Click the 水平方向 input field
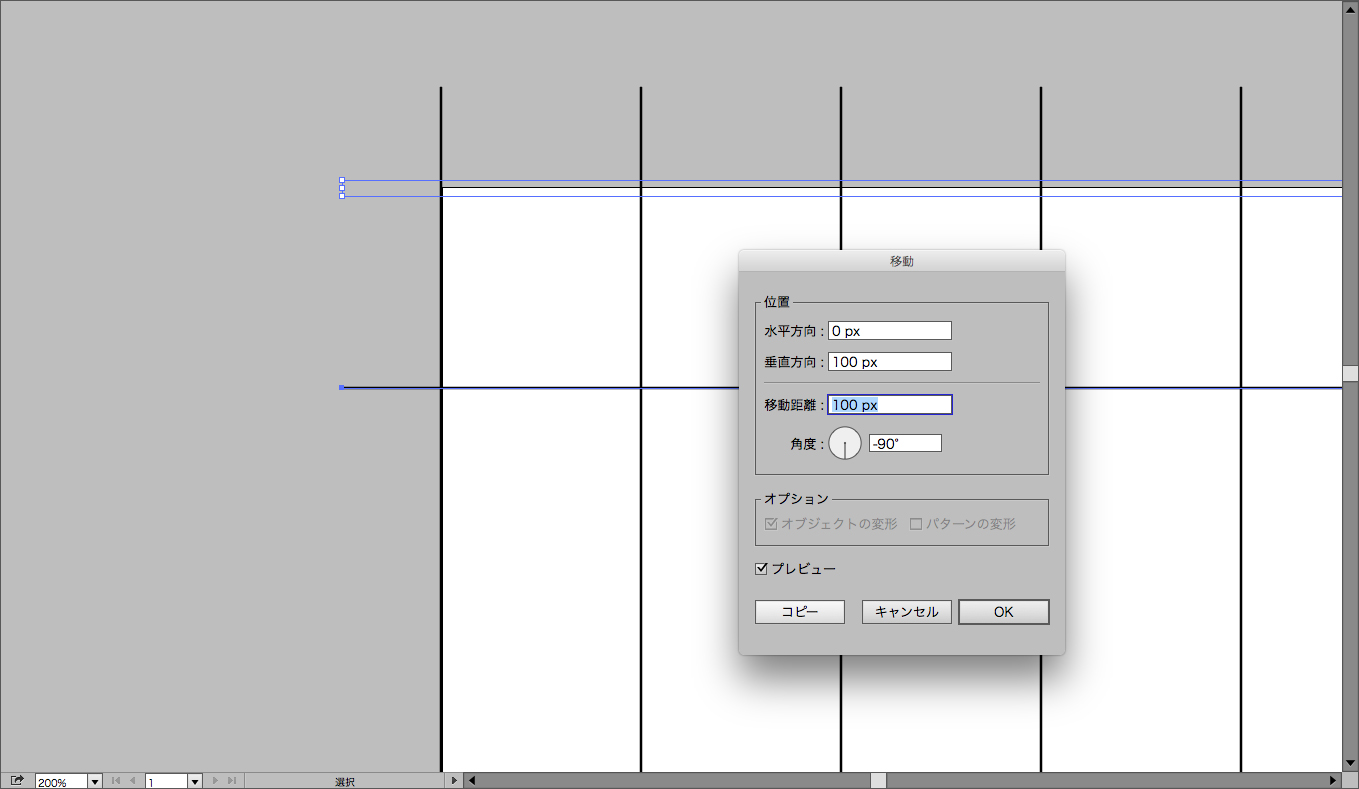 click(889, 331)
